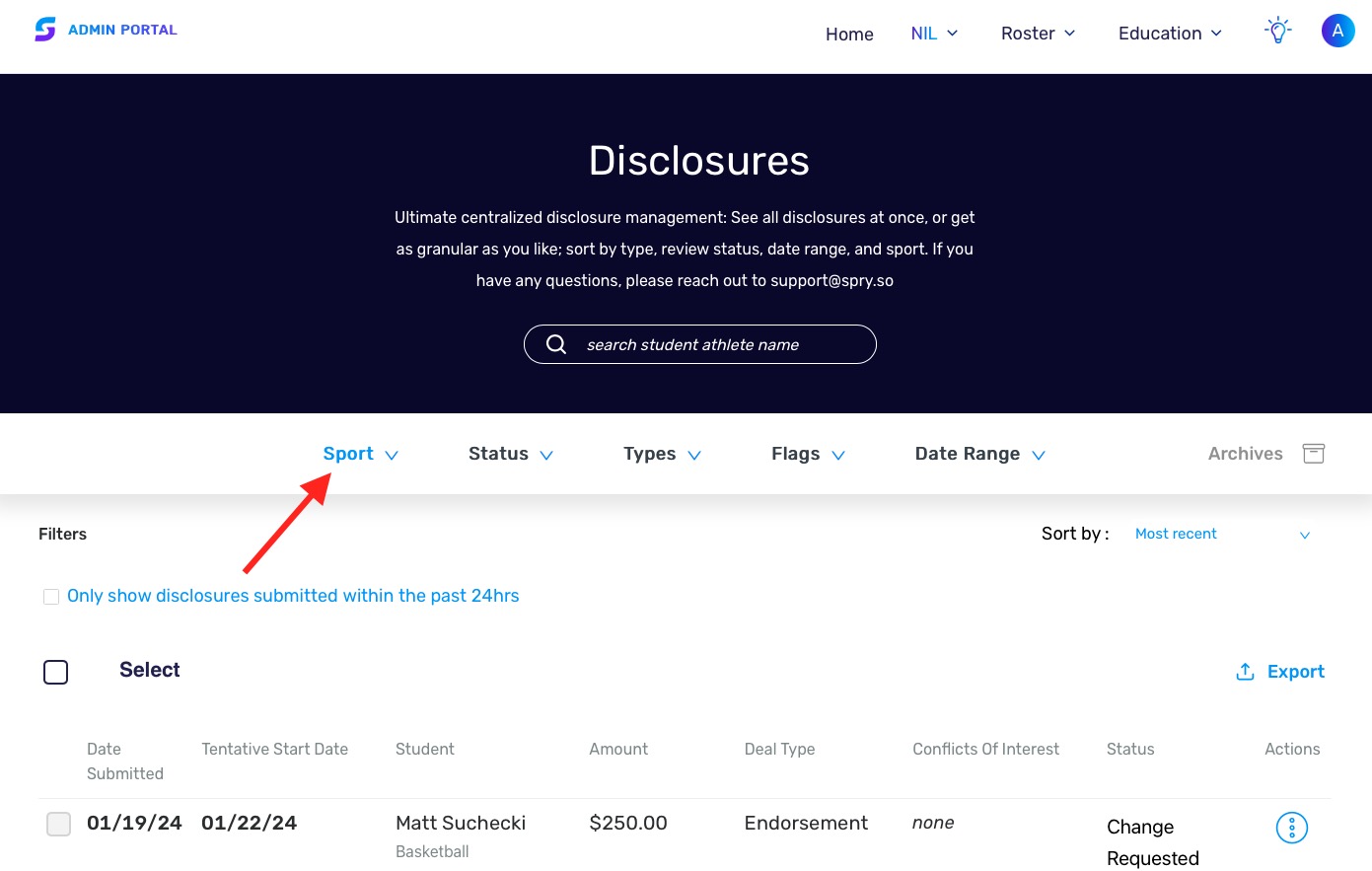
Task: Expand the Status filter dropdown
Action: 511,454
